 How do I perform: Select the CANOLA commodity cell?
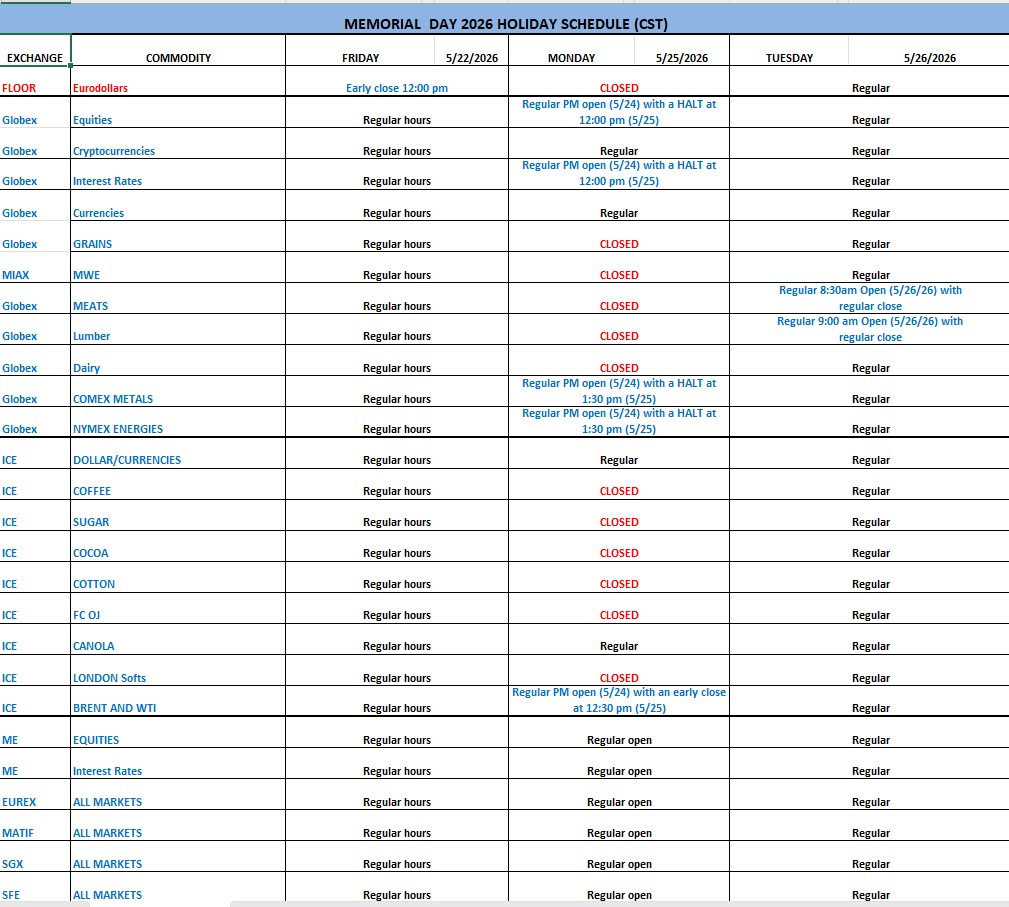(178, 639)
